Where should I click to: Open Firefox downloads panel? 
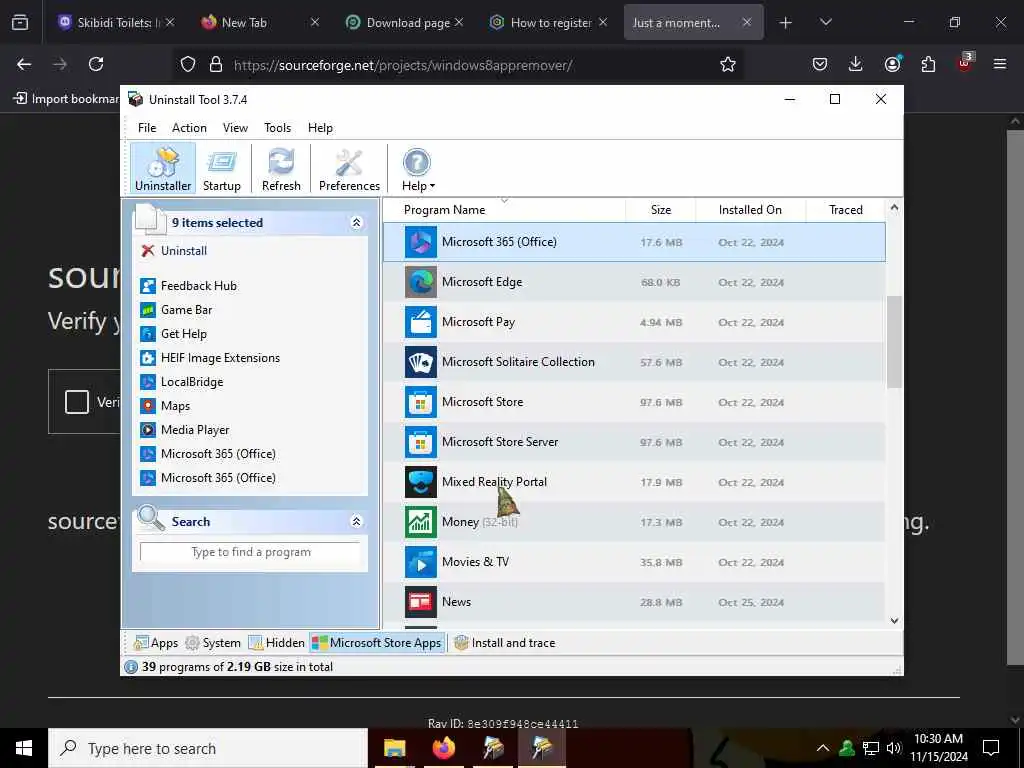(x=856, y=64)
